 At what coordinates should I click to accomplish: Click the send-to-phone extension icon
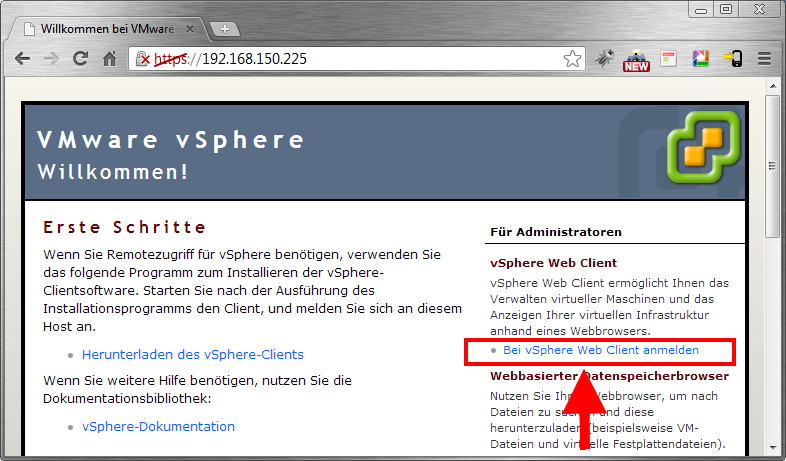(x=733, y=59)
